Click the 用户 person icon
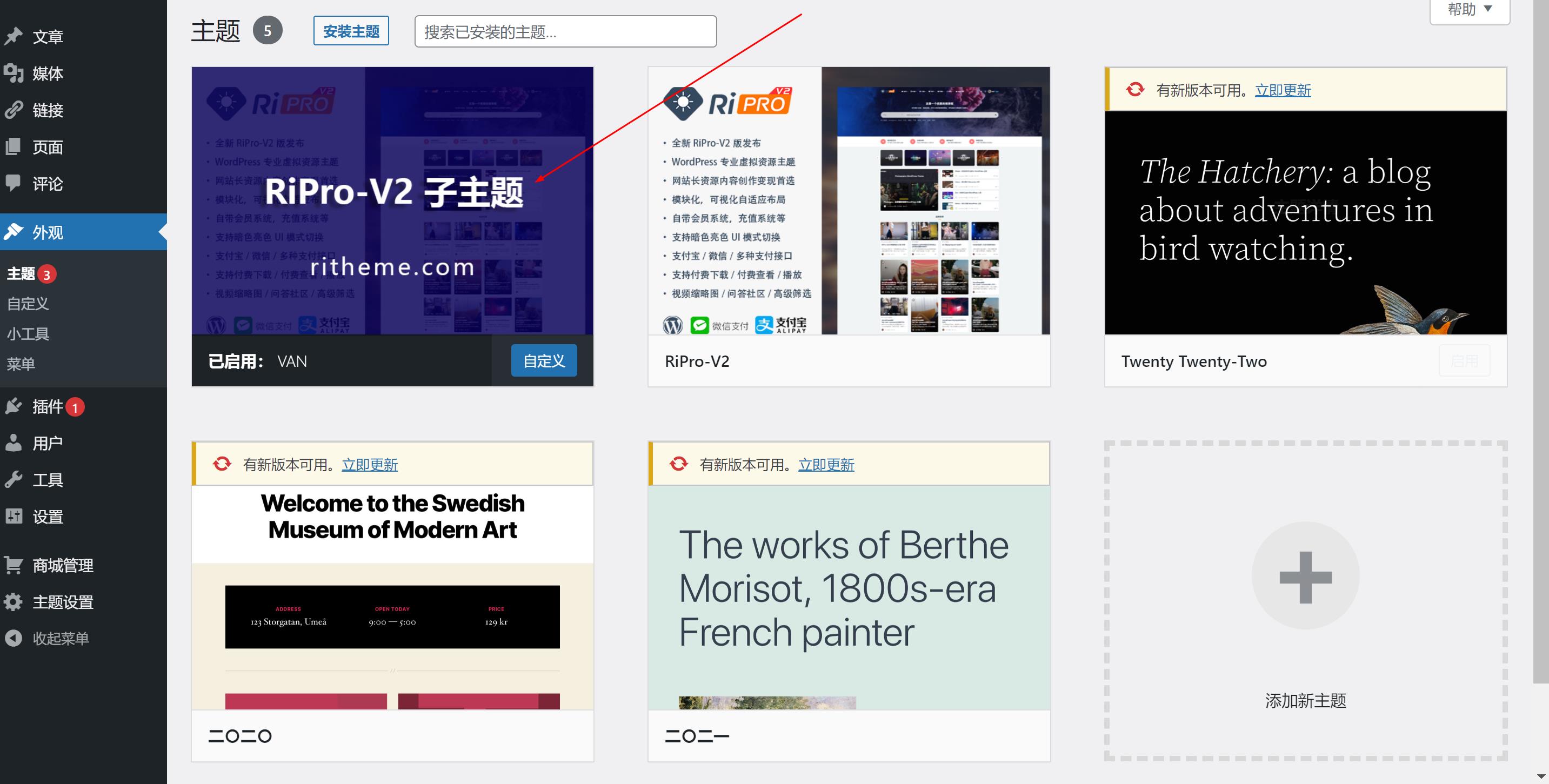Screen dimensions: 1549x784 point(13,443)
